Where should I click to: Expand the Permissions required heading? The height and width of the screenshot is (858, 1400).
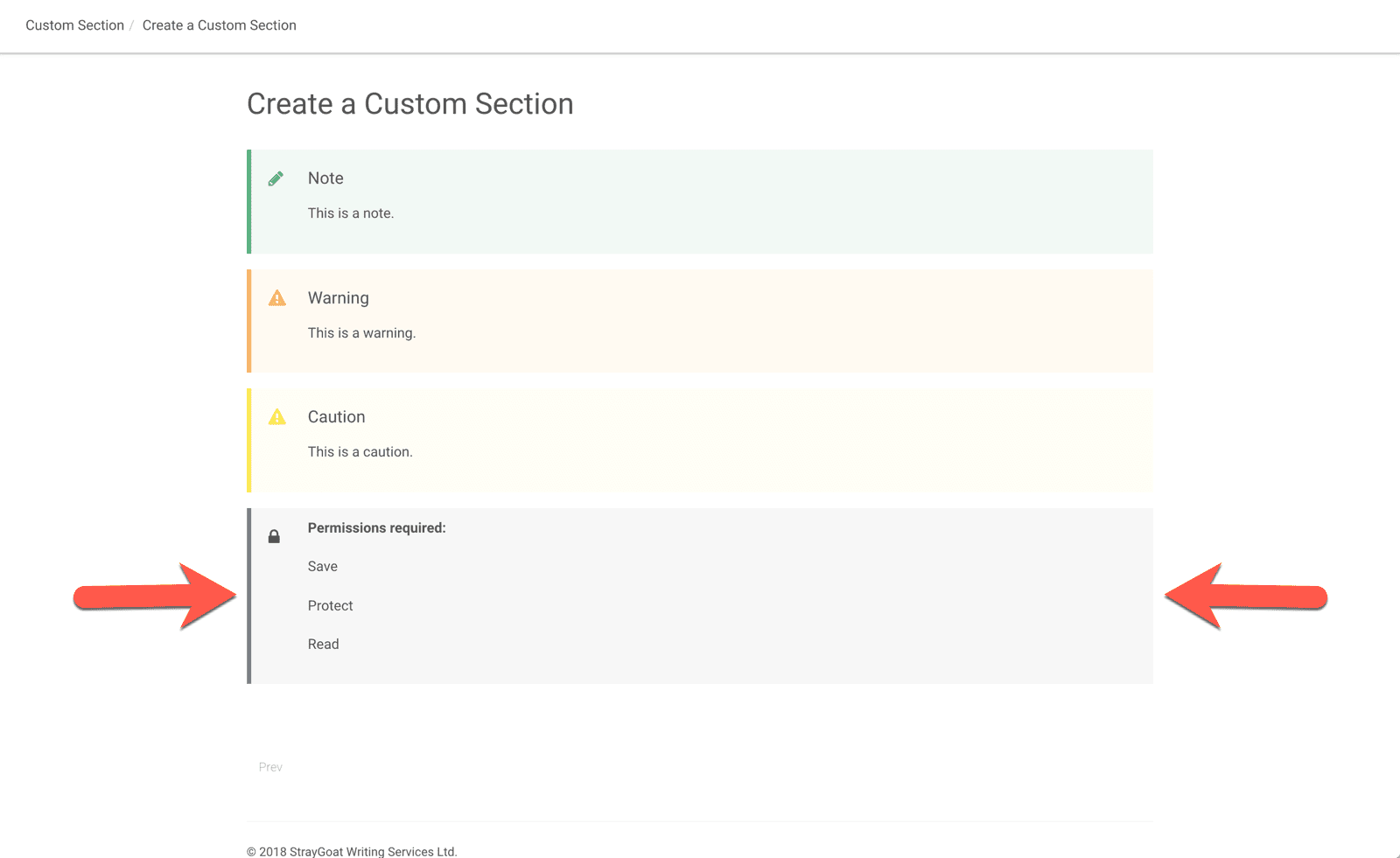(x=376, y=527)
